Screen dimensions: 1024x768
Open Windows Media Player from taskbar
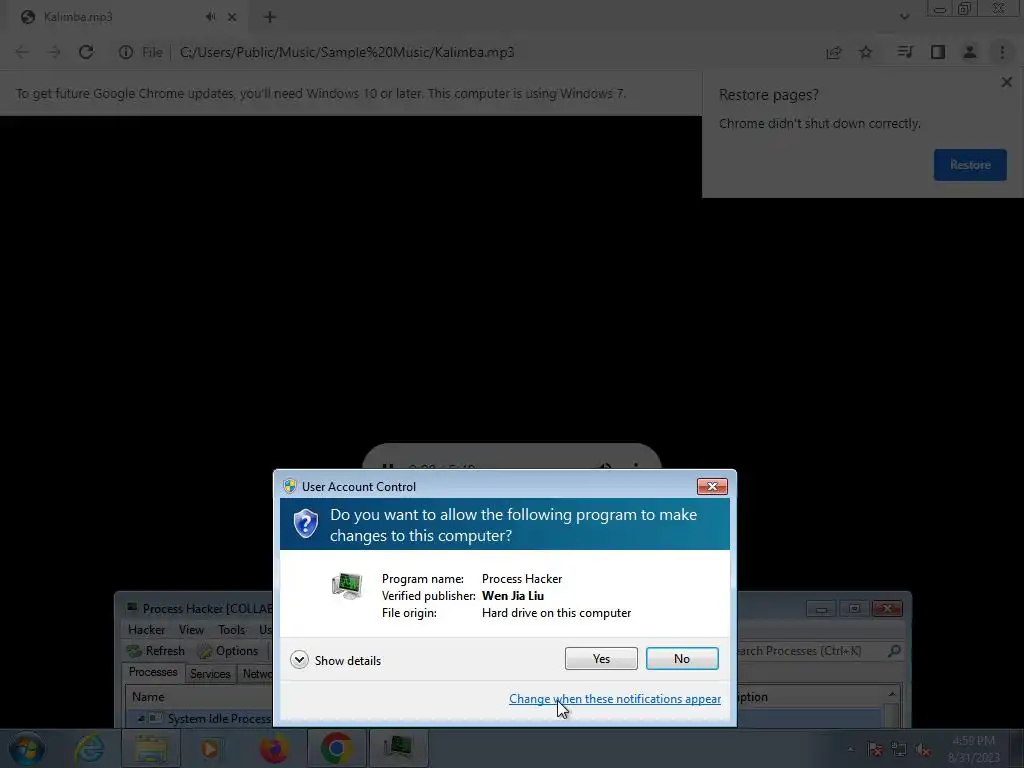point(210,748)
